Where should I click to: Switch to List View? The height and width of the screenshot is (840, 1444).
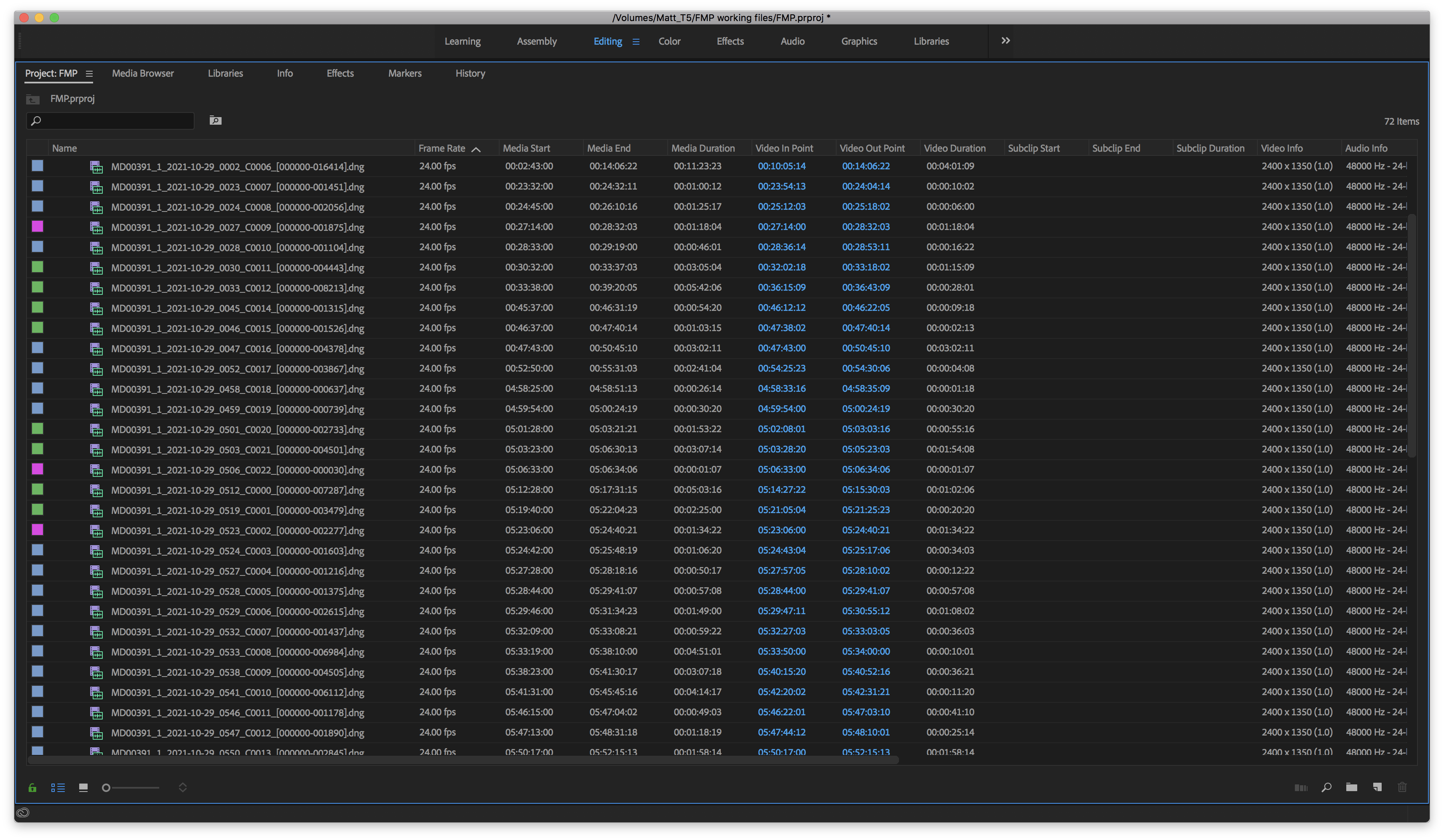point(58,788)
